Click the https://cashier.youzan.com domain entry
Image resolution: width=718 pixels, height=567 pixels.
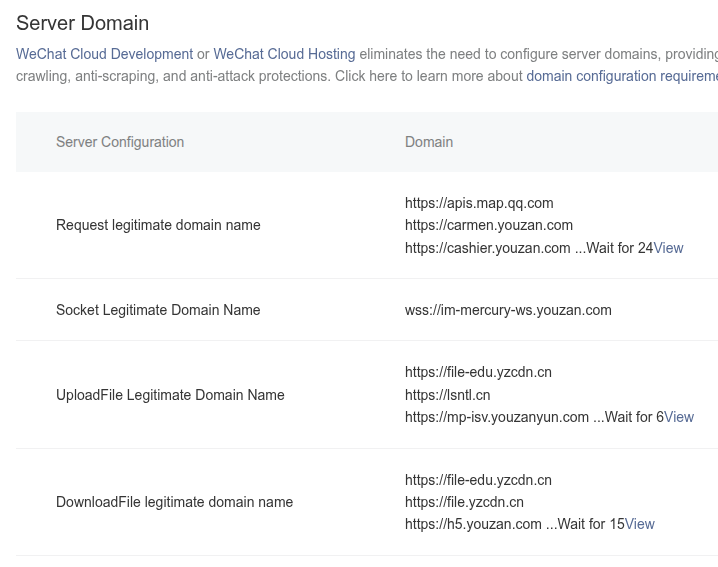coord(487,248)
